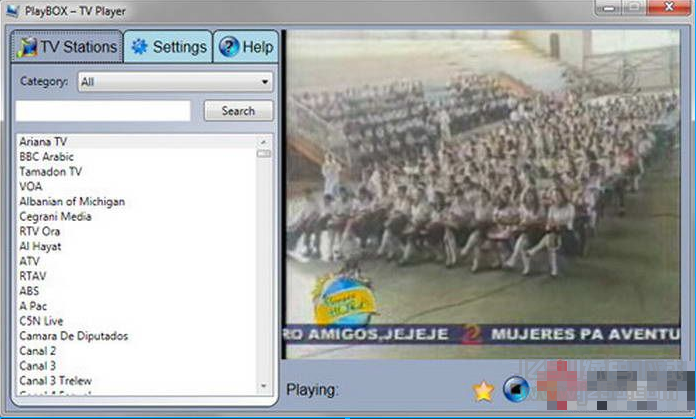Add station to favorites with star icon
The width and height of the screenshot is (696, 419).
click(x=483, y=391)
